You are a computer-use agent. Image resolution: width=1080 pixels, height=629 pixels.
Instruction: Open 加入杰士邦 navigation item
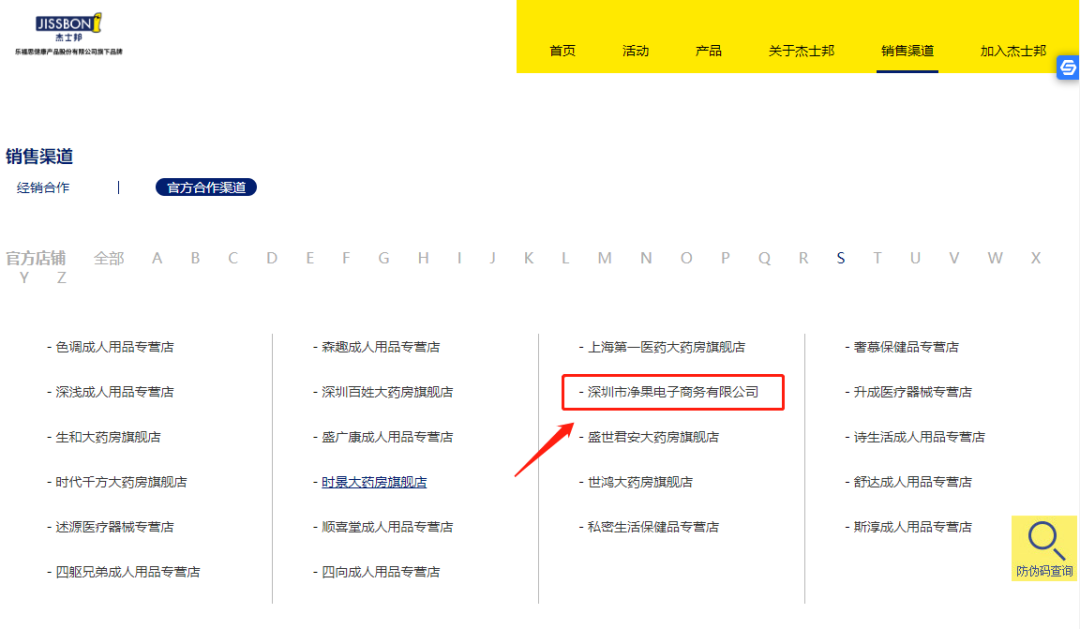pyautogui.click(x=1013, y=51)
